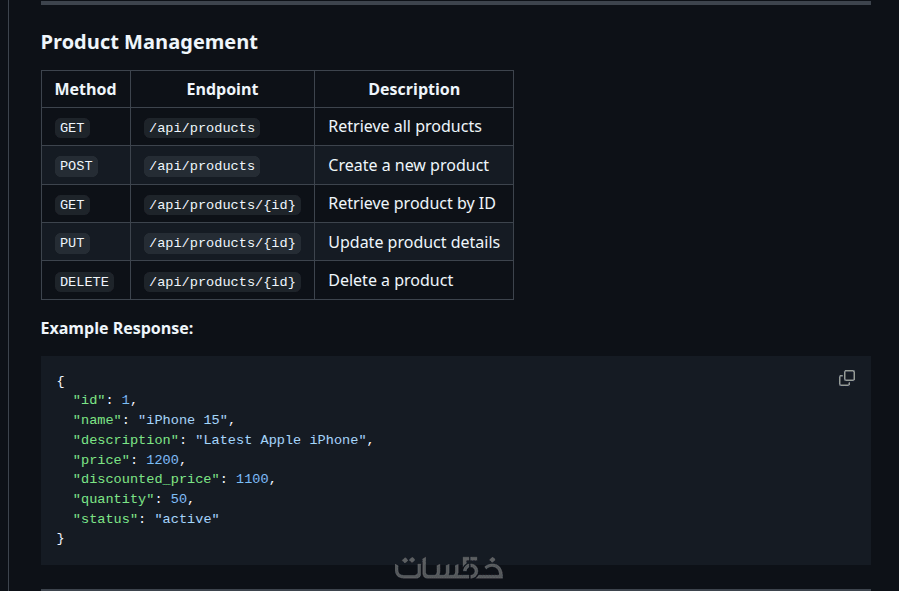This screenshot has width=899, height=591.
Task: Select the PUT method badge
Action: pyautogui.click(x=73, y=243)
